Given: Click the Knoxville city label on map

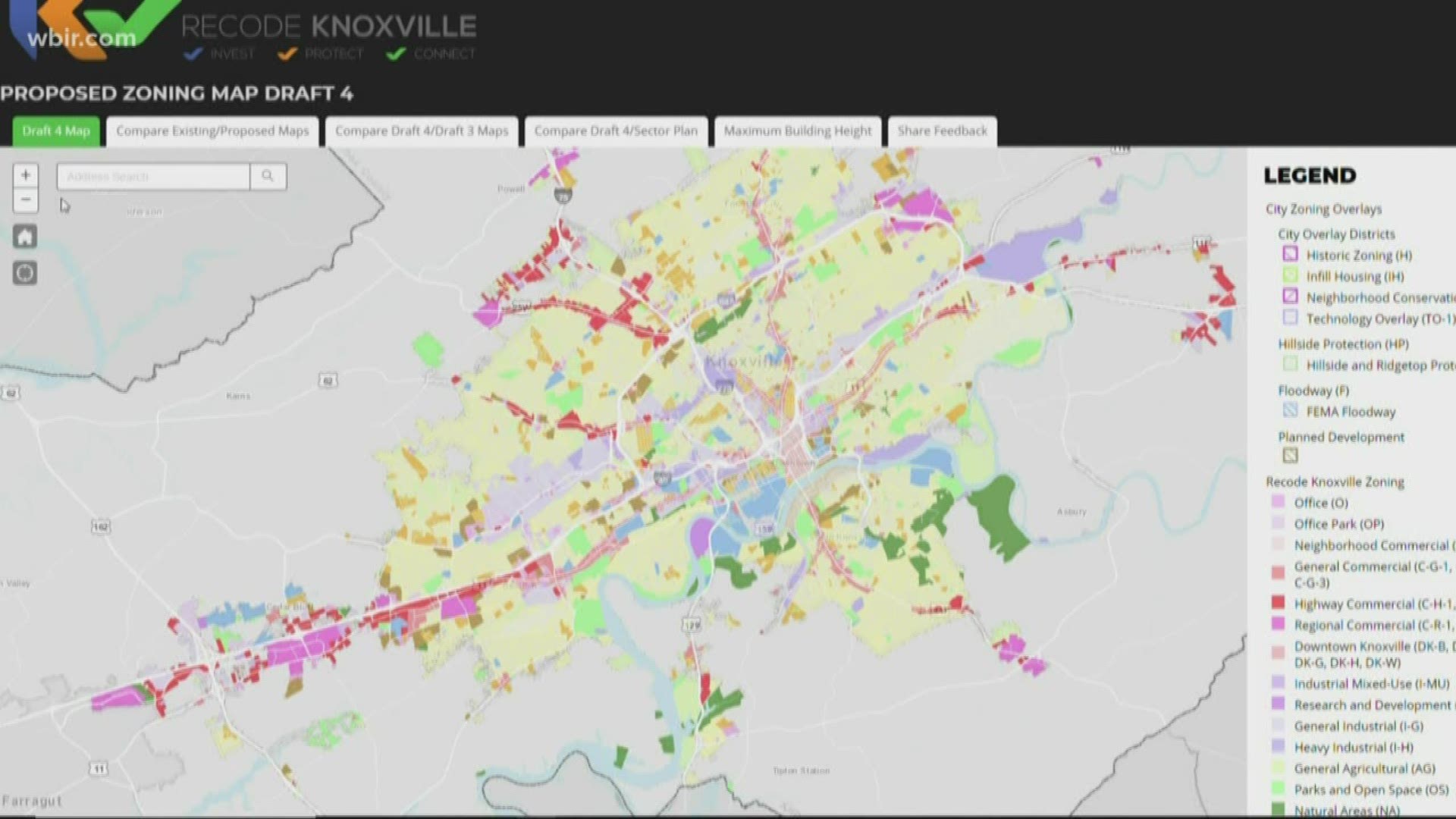Looking at the screenshot, I should pyautogui.click(x=747, y=362).
